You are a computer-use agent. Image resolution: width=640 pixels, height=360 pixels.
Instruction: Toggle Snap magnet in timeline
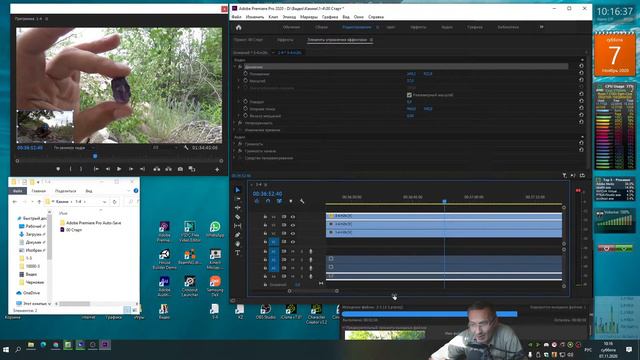(x=268, y=201)
